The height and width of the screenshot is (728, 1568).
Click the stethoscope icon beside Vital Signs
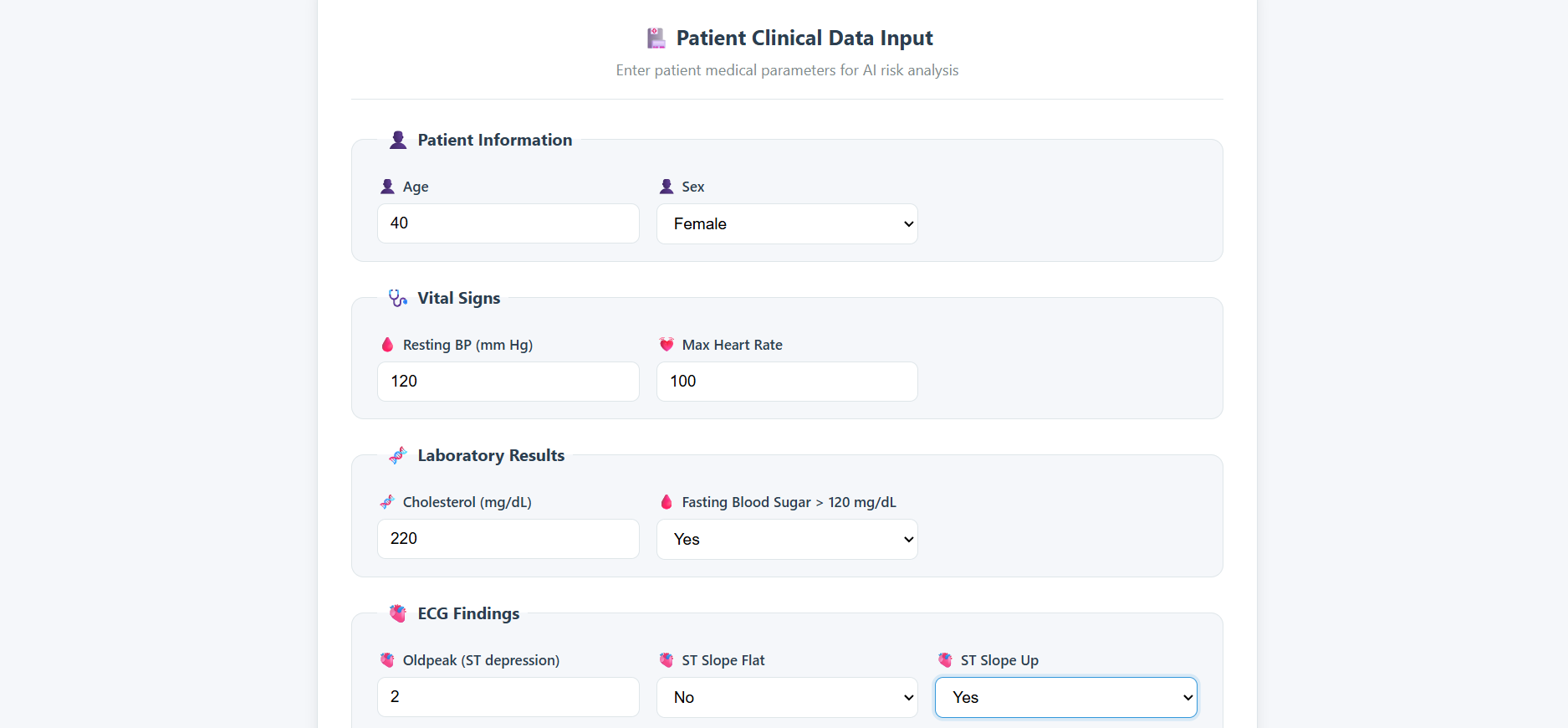point(398,298)
